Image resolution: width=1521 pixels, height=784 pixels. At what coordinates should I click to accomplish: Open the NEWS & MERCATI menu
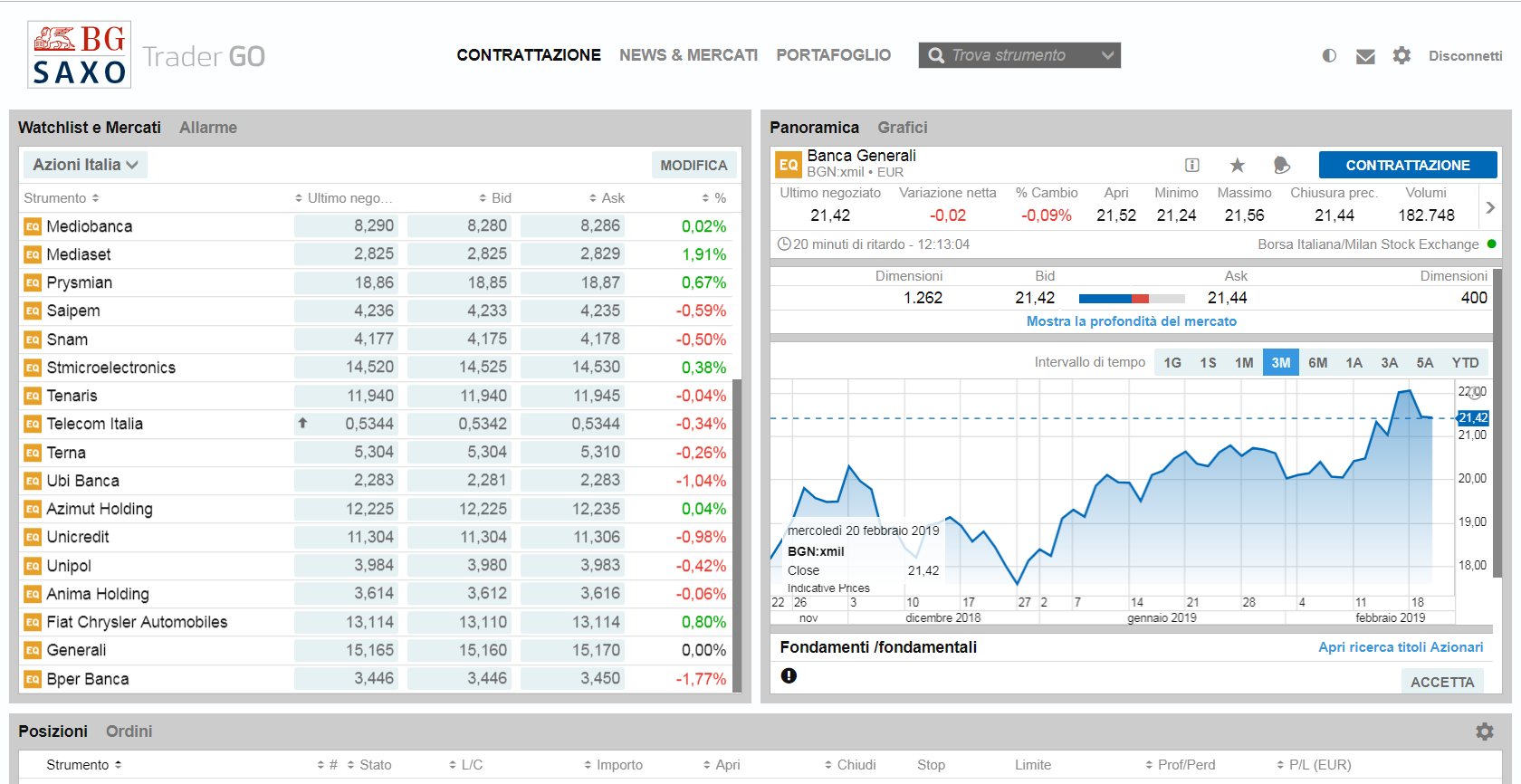(x=688, y=55)
